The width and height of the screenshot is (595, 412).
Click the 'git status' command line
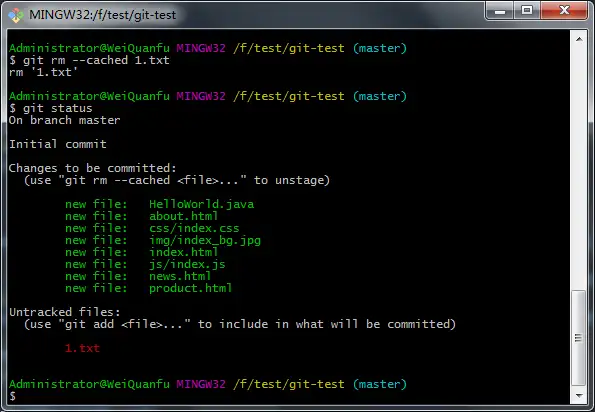57,109
